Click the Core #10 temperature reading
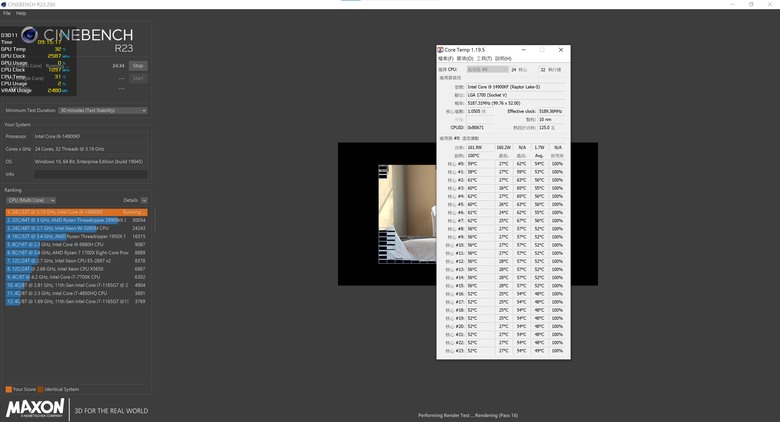The width and height of the screenshot is (780, 422). pyautogui.click(x=480, y=245)
